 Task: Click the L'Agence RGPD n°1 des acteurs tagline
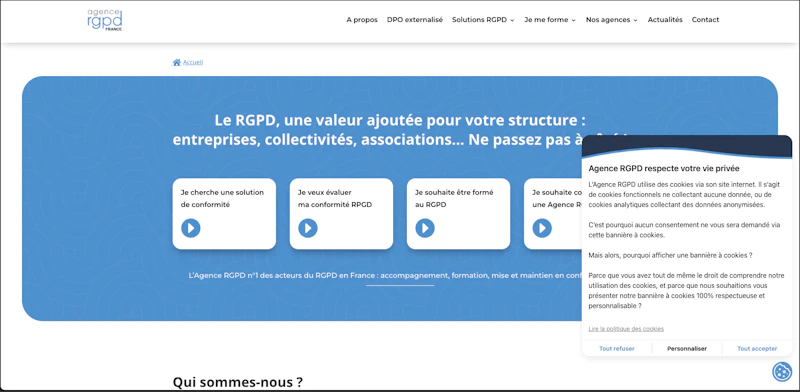click(385, 275)
